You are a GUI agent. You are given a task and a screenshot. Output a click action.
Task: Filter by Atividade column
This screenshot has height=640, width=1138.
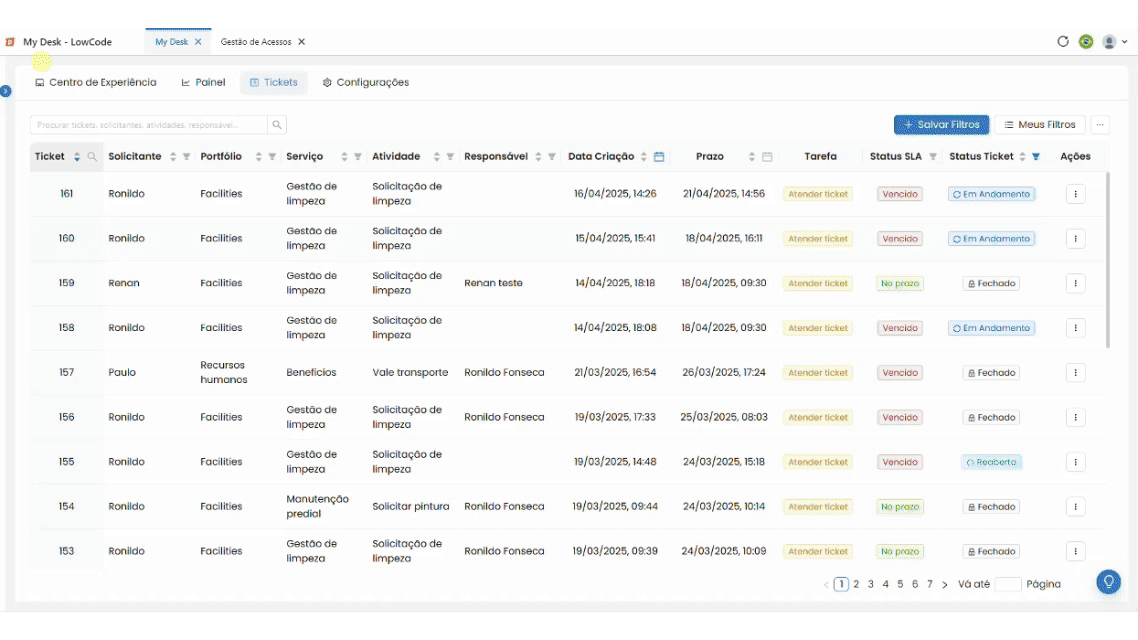click(x=450, y=157)
